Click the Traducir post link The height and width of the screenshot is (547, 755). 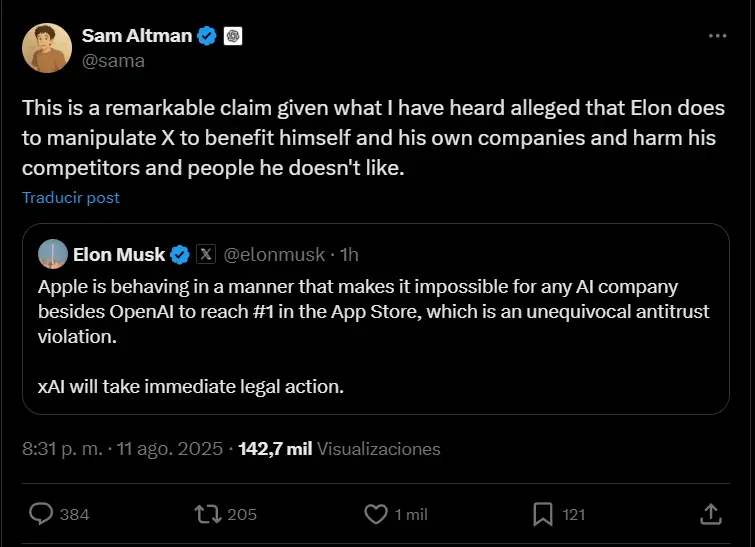click(71, 197)
